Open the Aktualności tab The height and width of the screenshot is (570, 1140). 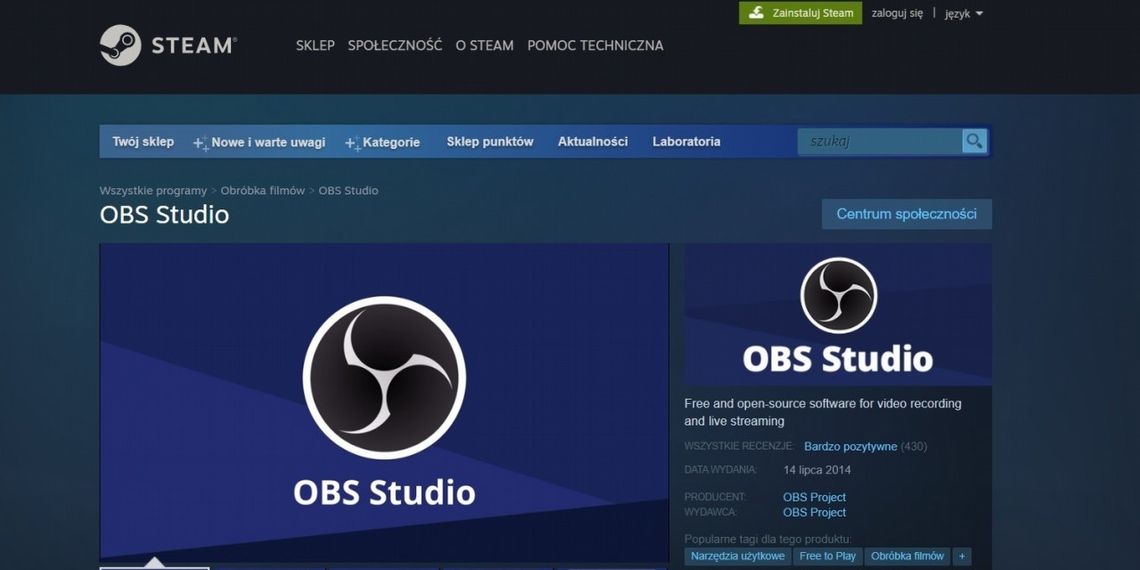coord(593,142)
